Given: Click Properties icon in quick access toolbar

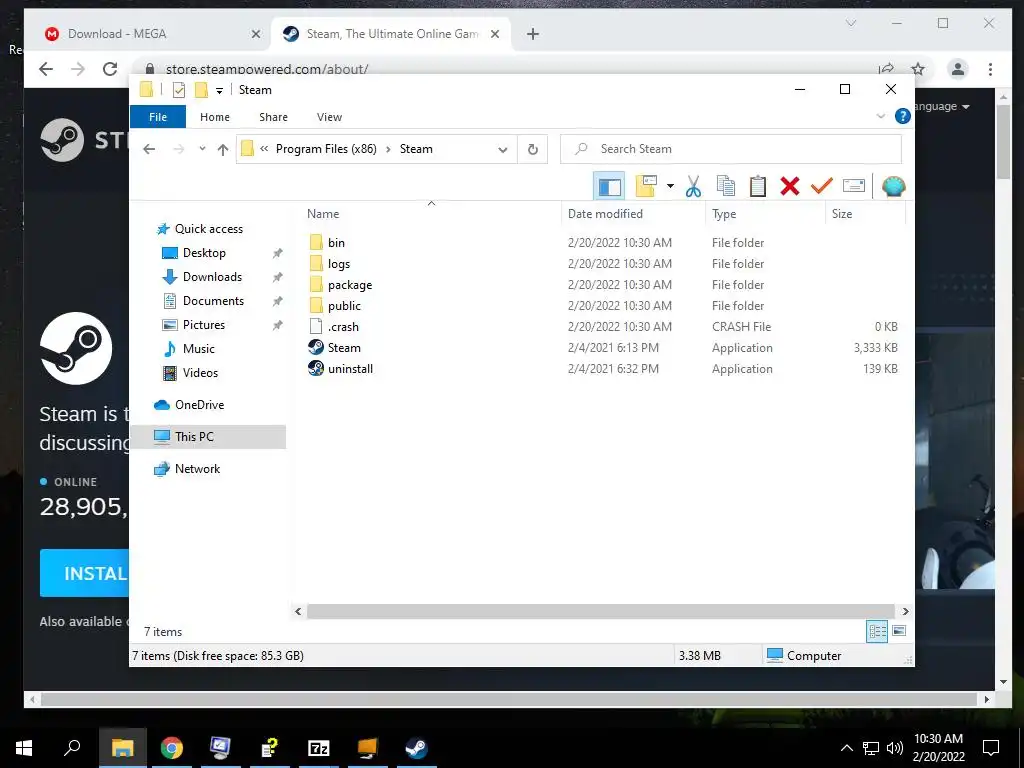Looking at the screenshot, I should (x=178, y=90).
